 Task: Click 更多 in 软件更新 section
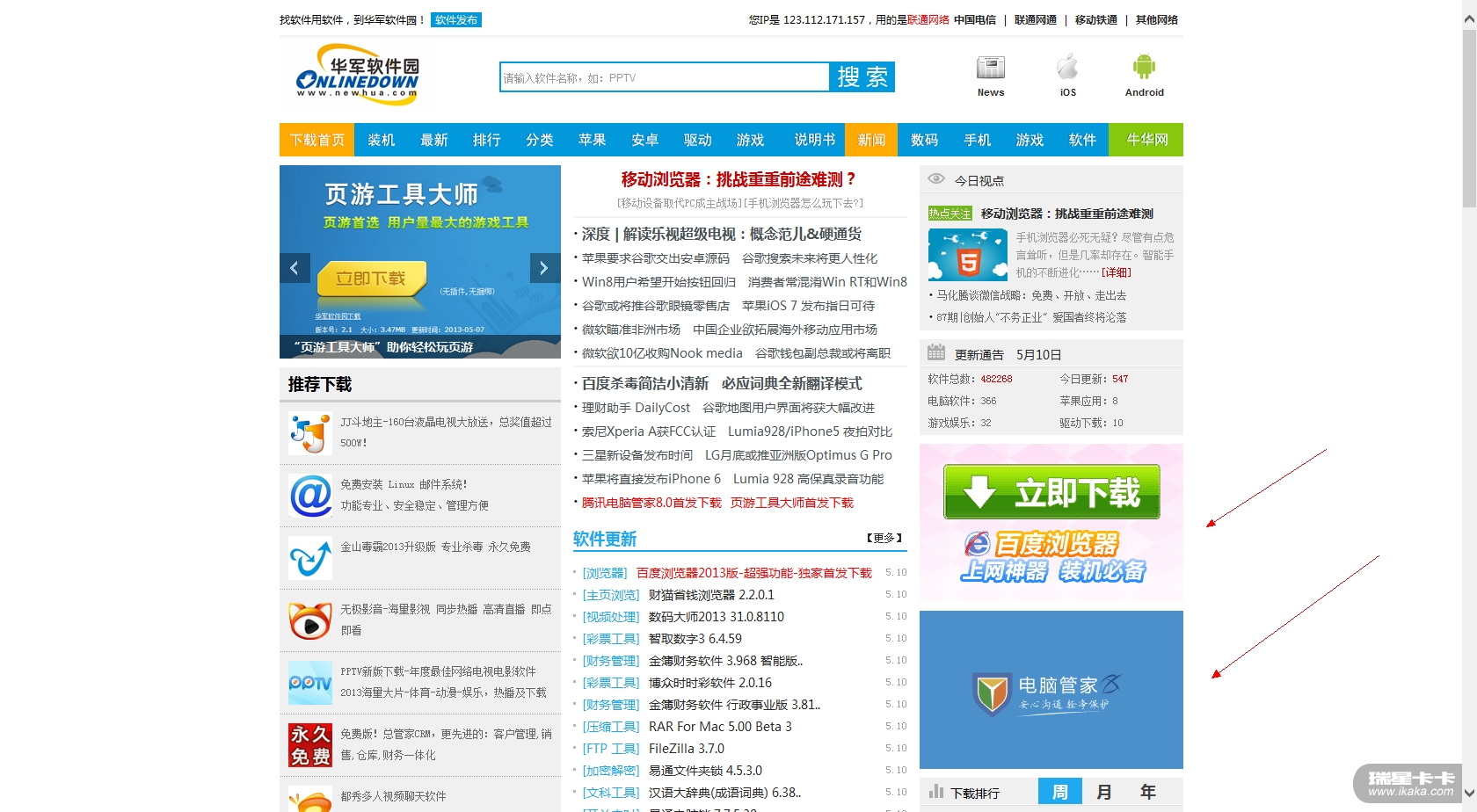point(884,538)
